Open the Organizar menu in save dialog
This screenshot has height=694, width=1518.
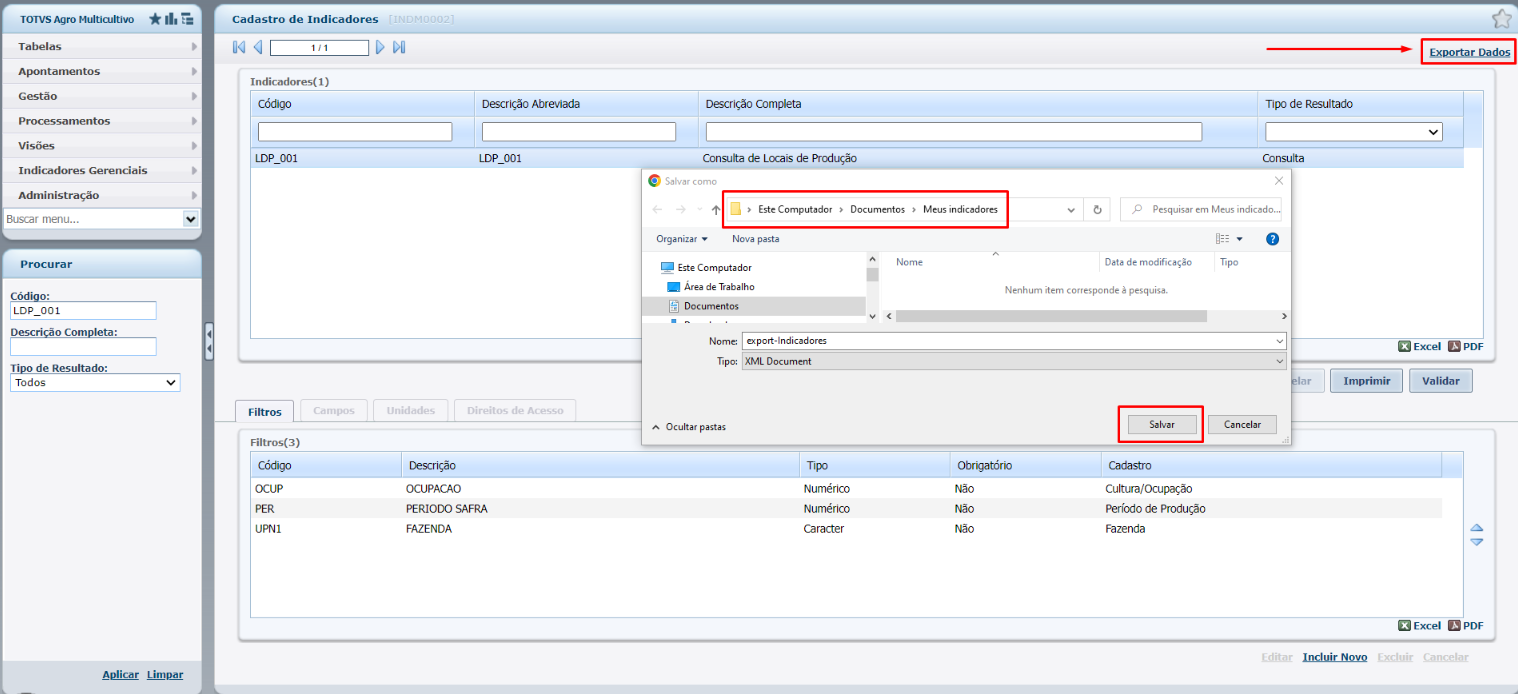click(x=682, y=239)
